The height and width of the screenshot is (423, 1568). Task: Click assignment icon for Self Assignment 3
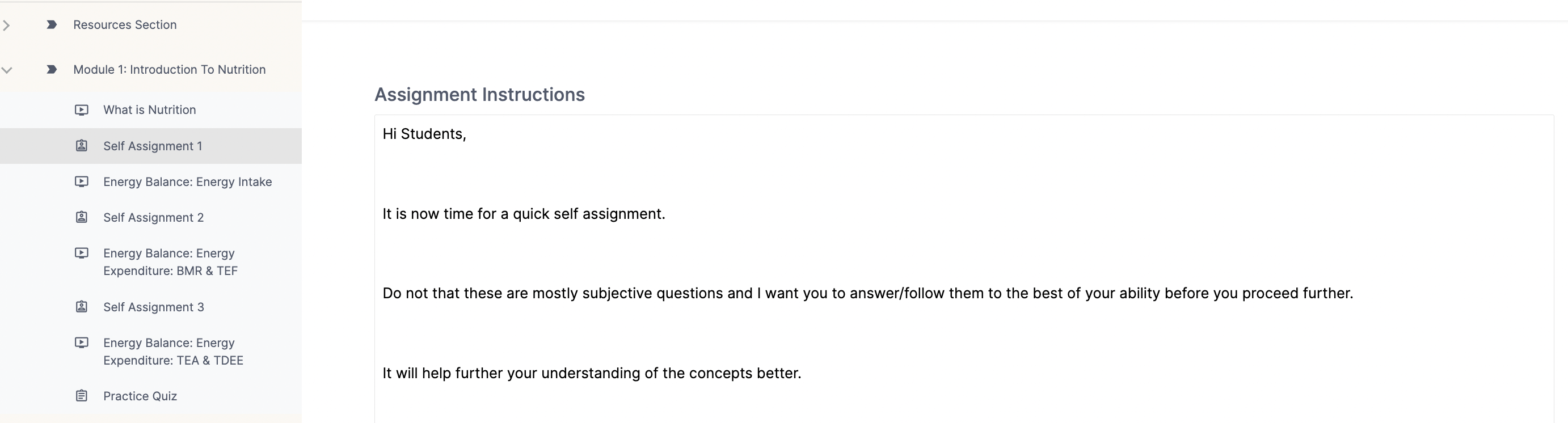[82, 307]
